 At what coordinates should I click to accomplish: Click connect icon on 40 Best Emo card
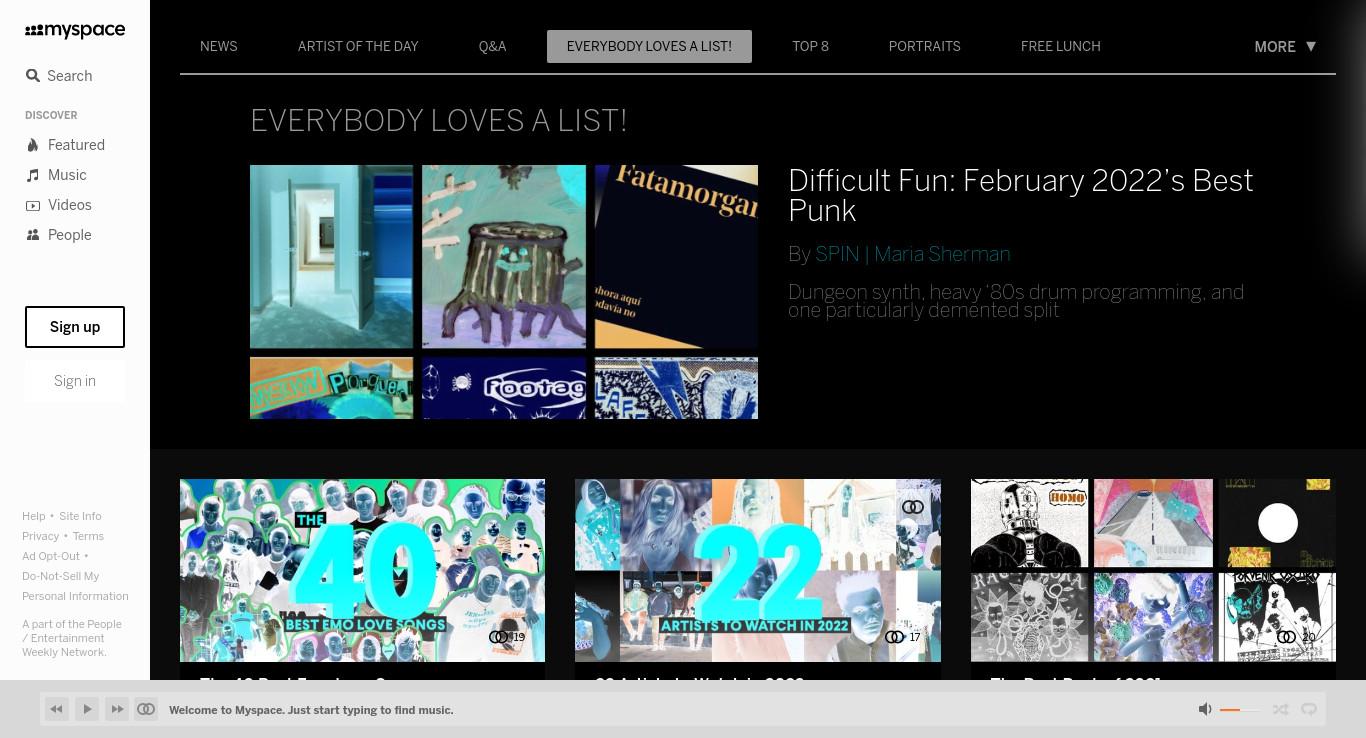(498, 637)
